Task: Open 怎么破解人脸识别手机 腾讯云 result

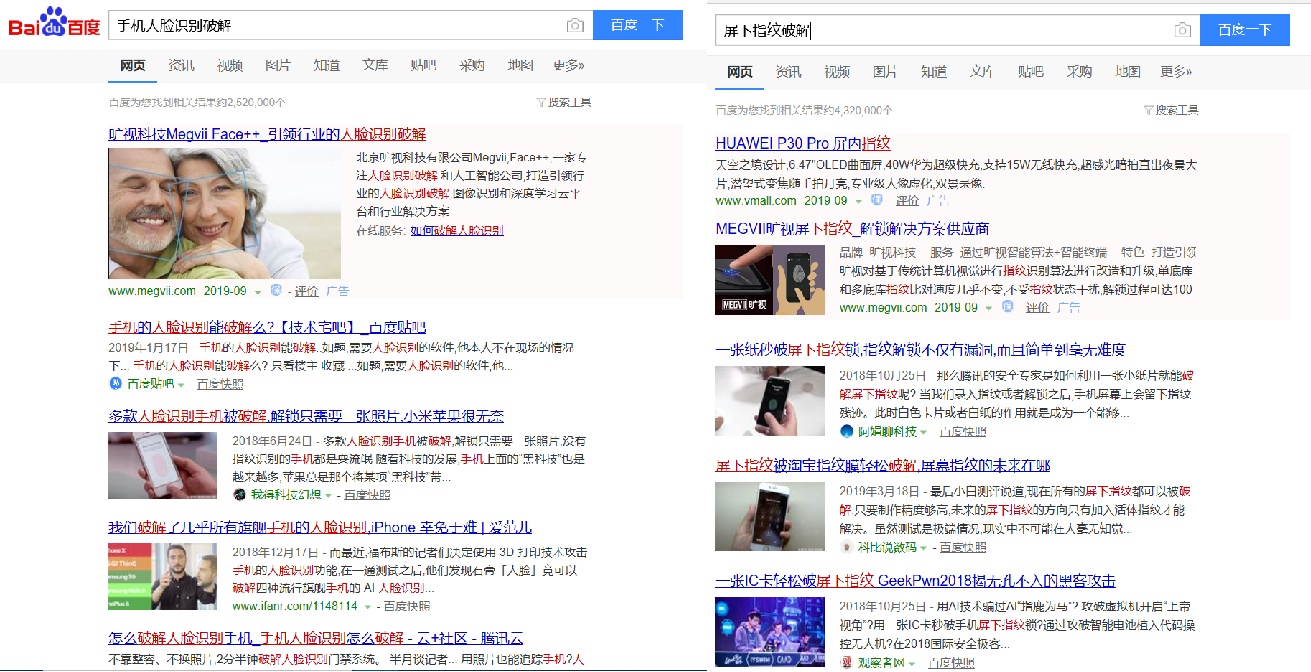Action: 315,638
